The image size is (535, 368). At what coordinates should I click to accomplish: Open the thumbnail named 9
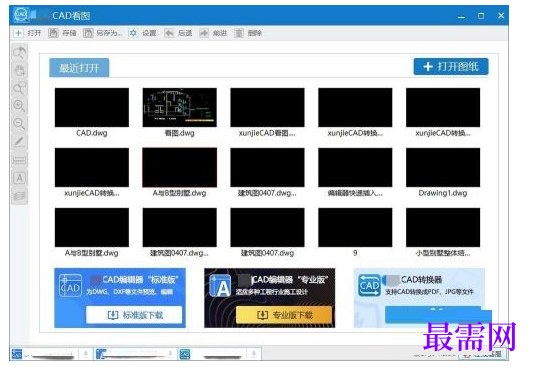355,227
